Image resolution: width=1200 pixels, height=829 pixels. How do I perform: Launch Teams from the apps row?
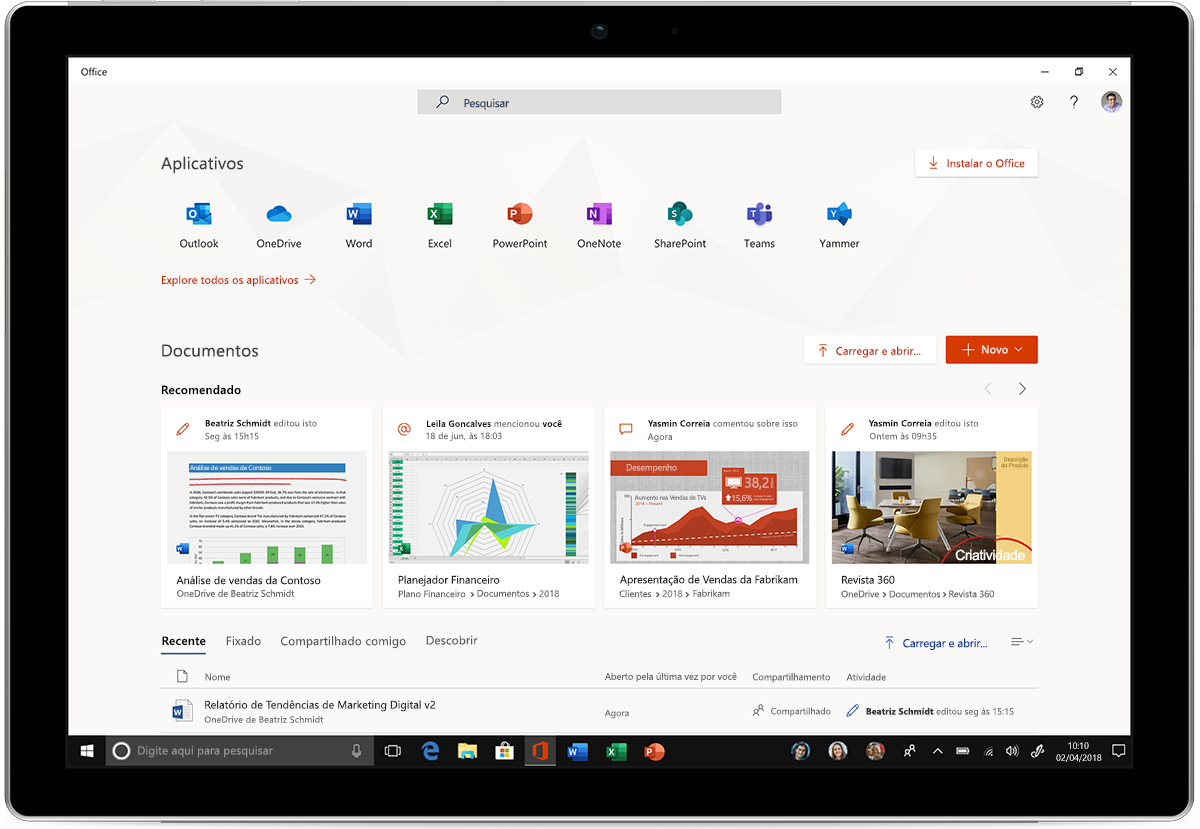759,215
